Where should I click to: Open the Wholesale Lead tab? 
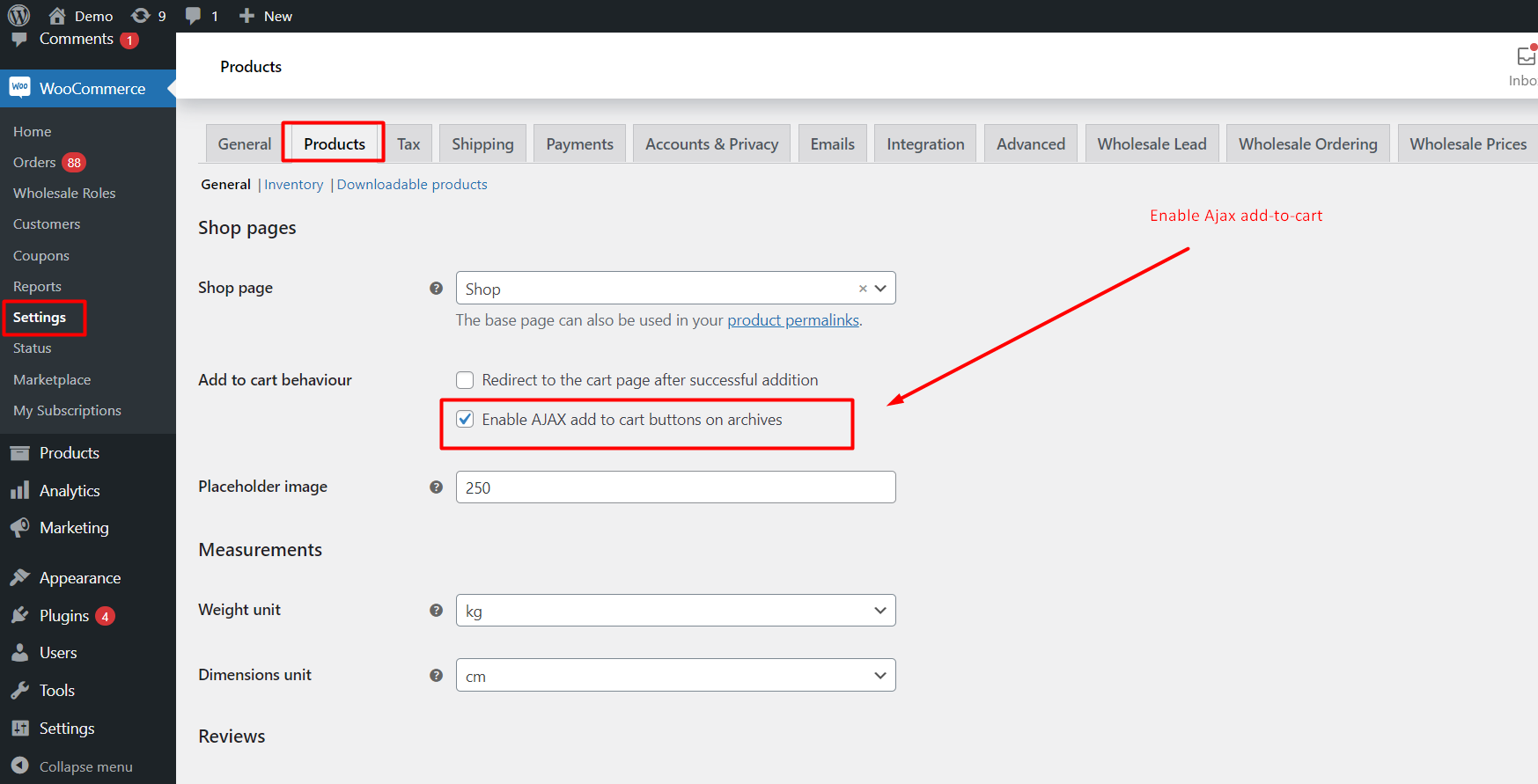tap(1152, 143)
